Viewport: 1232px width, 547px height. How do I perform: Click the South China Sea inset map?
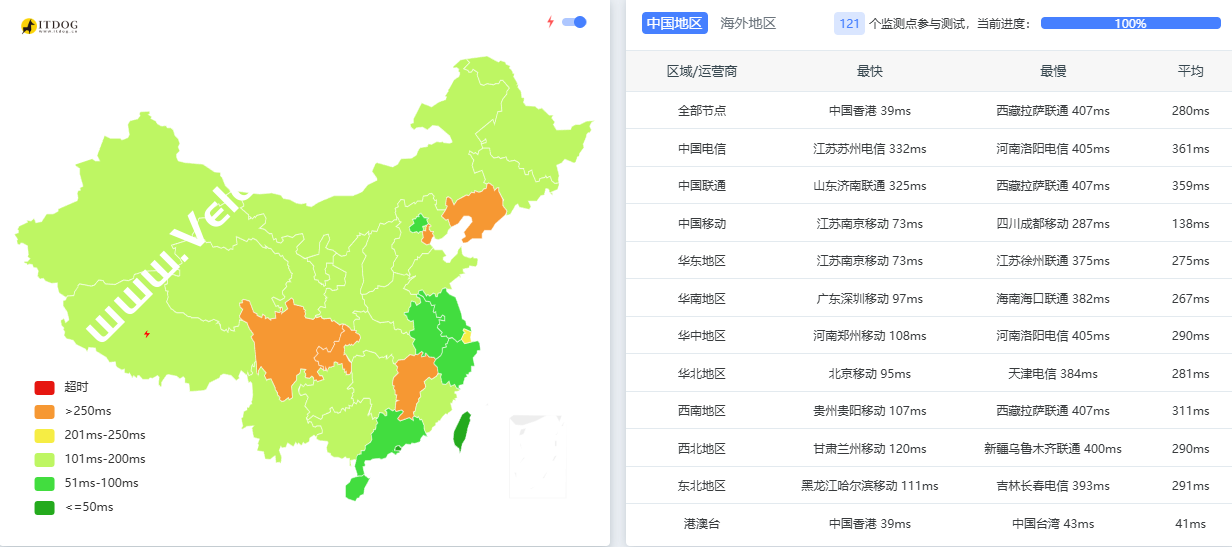coord(537,456)
